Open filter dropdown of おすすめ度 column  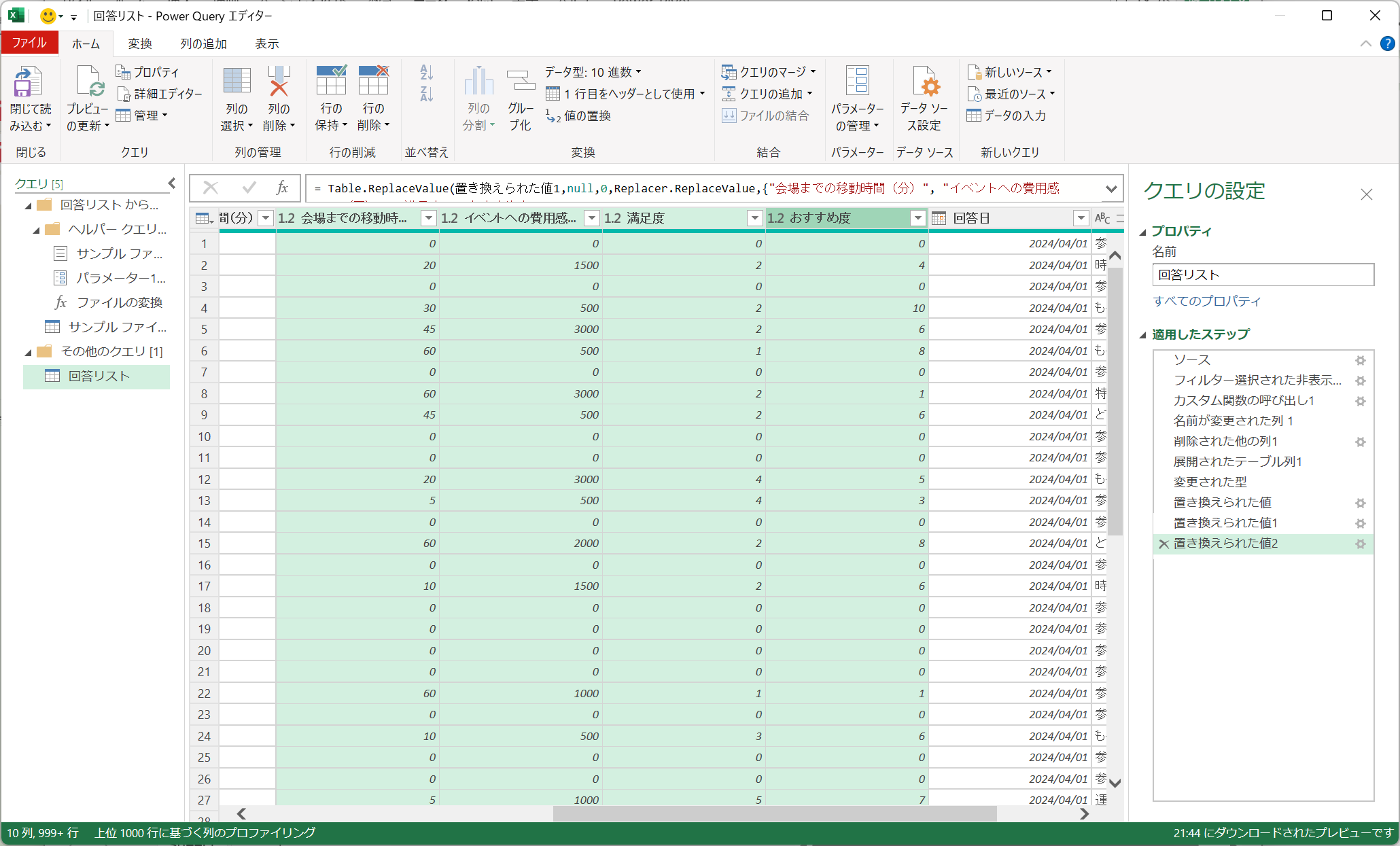coord(917,218)
